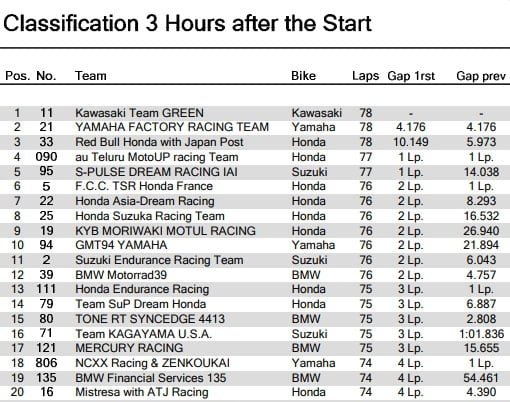
Task: Click the 1:01.836 gap value
Action: pos(481,334)
